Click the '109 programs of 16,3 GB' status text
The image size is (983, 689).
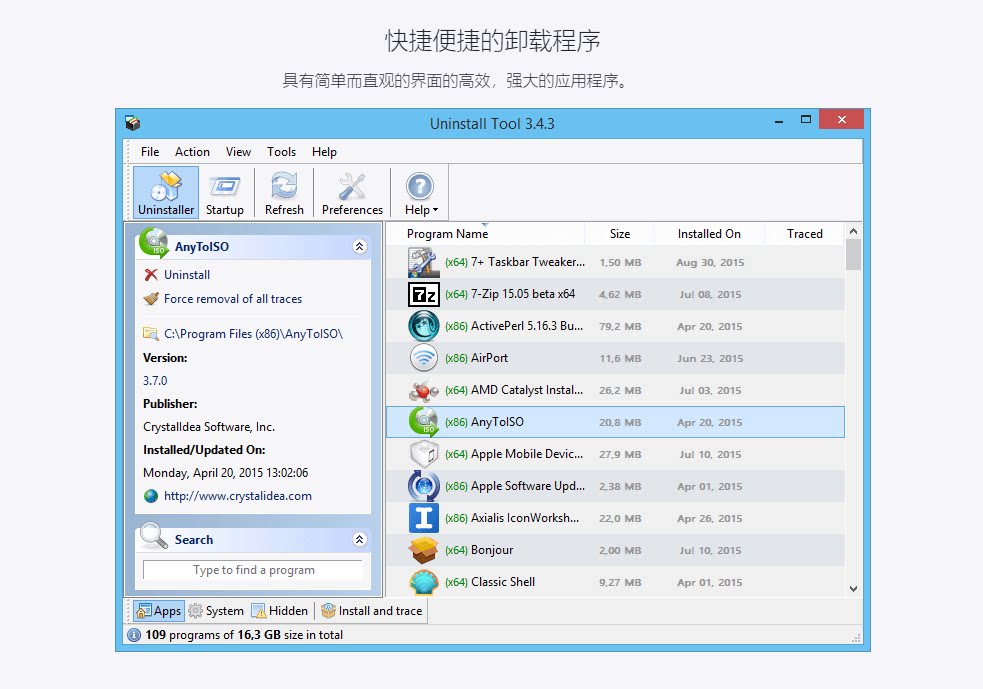click(244, 635)
